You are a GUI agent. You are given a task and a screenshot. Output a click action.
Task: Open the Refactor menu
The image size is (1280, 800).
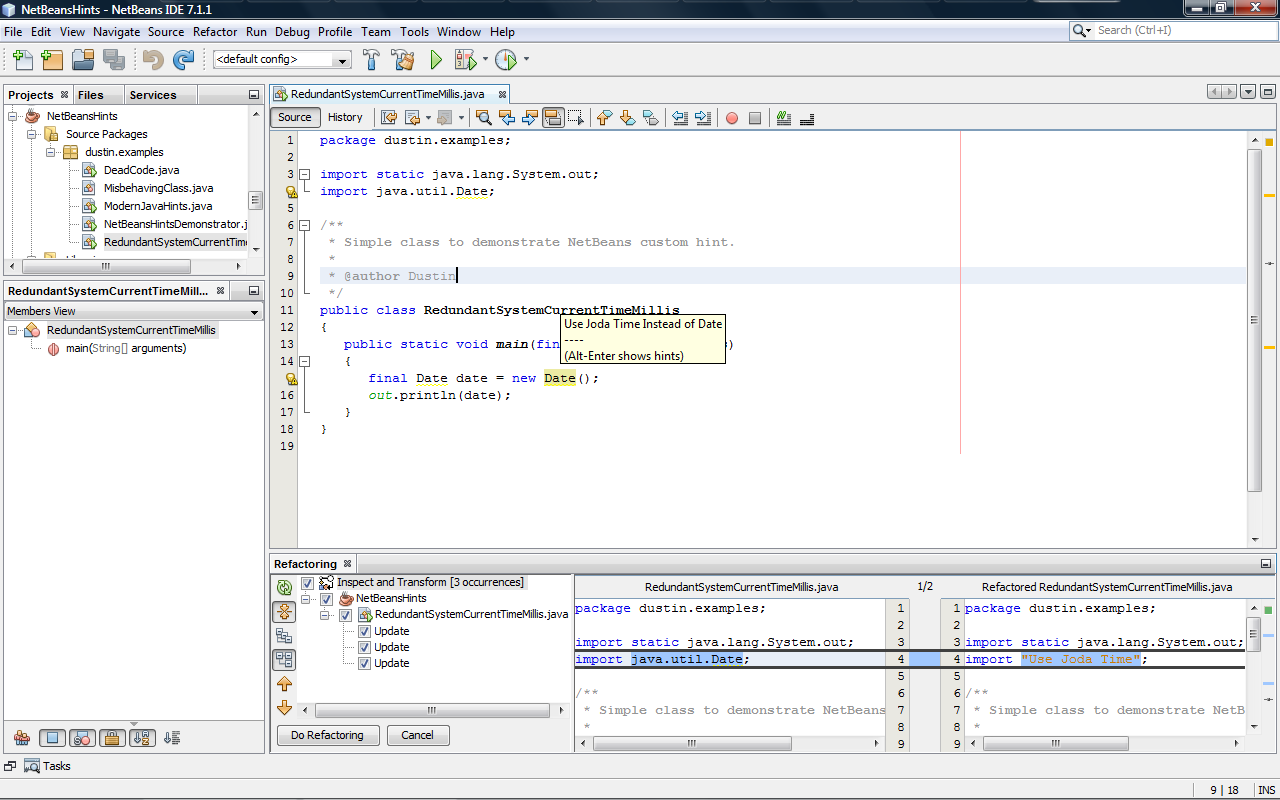click(x=215, y=32)
